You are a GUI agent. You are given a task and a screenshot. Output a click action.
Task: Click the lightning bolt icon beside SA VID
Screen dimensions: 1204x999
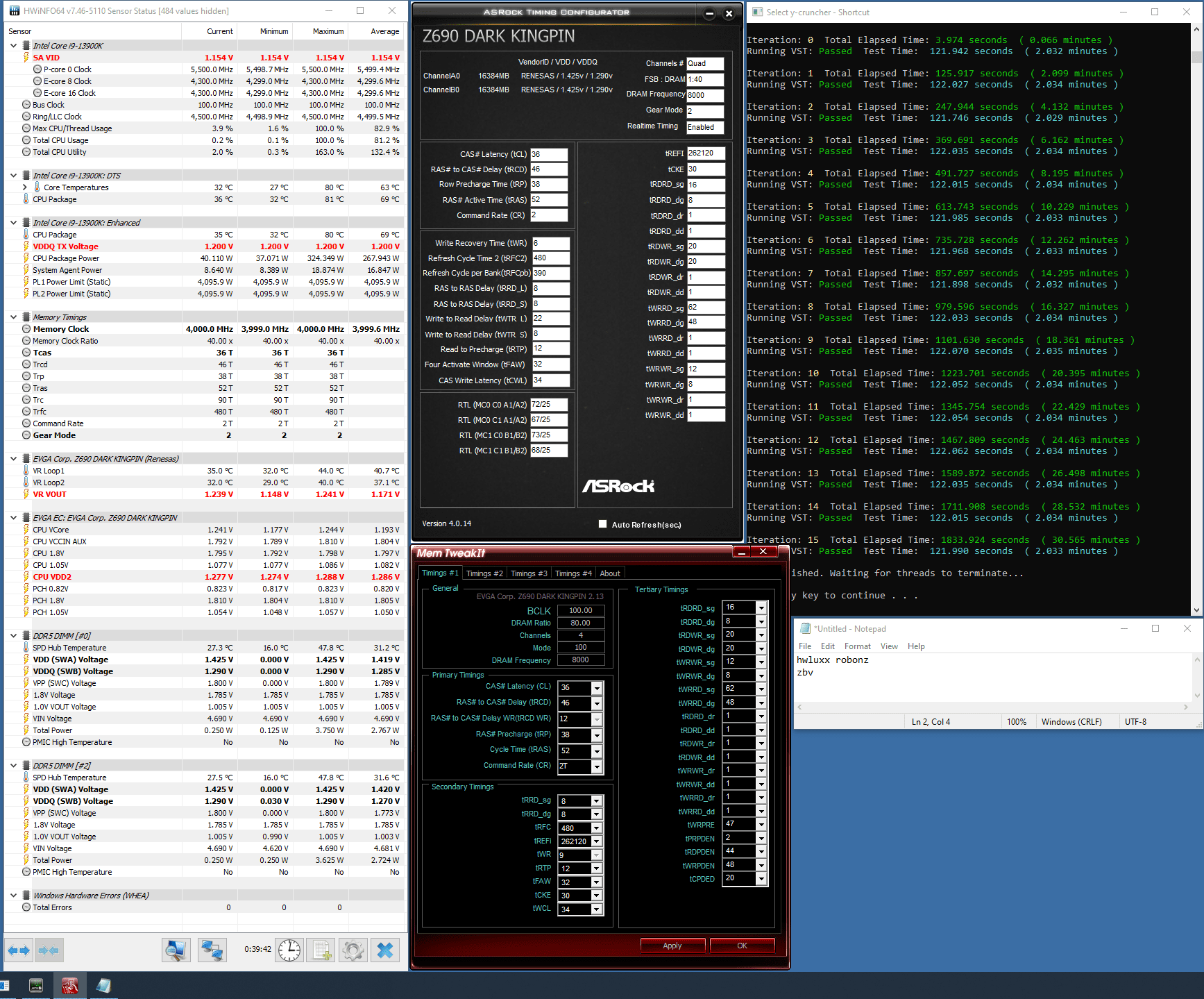coord(26,58)
